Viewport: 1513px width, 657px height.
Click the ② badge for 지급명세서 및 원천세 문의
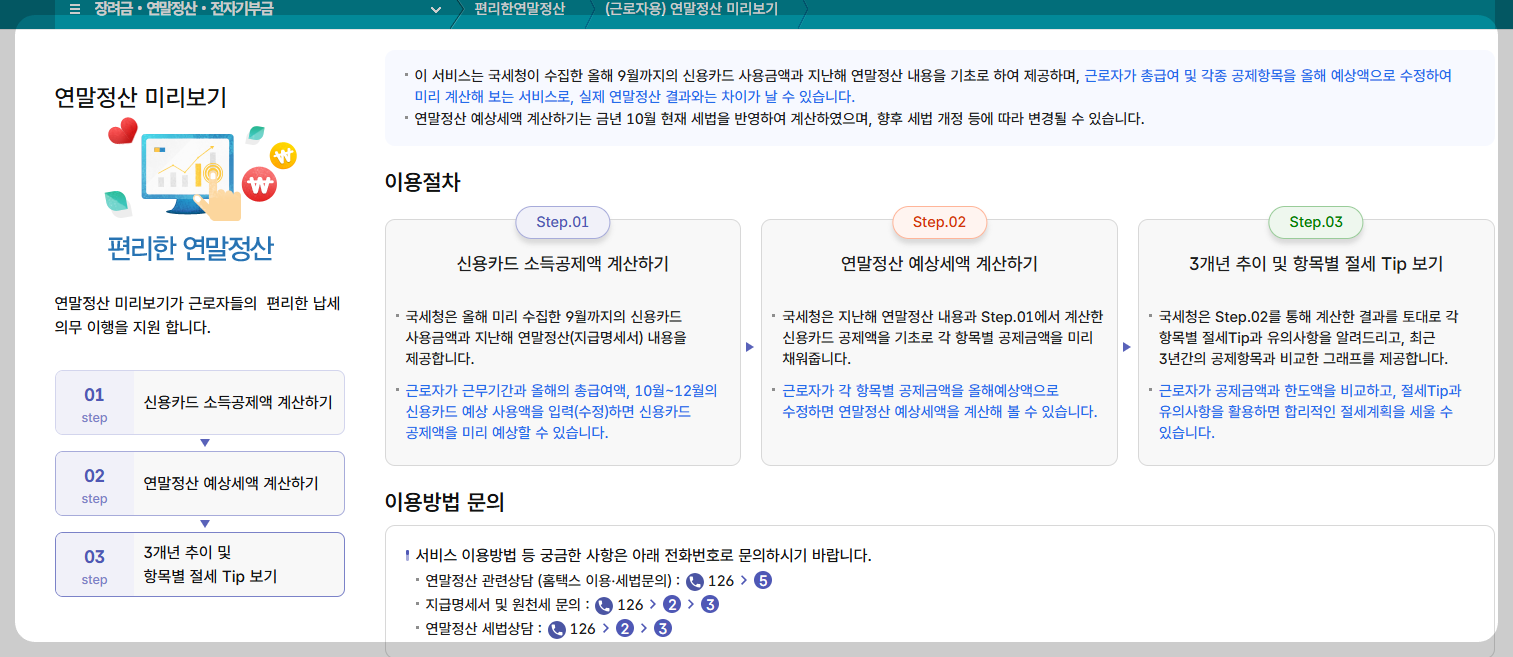click(x=673, y=605)
